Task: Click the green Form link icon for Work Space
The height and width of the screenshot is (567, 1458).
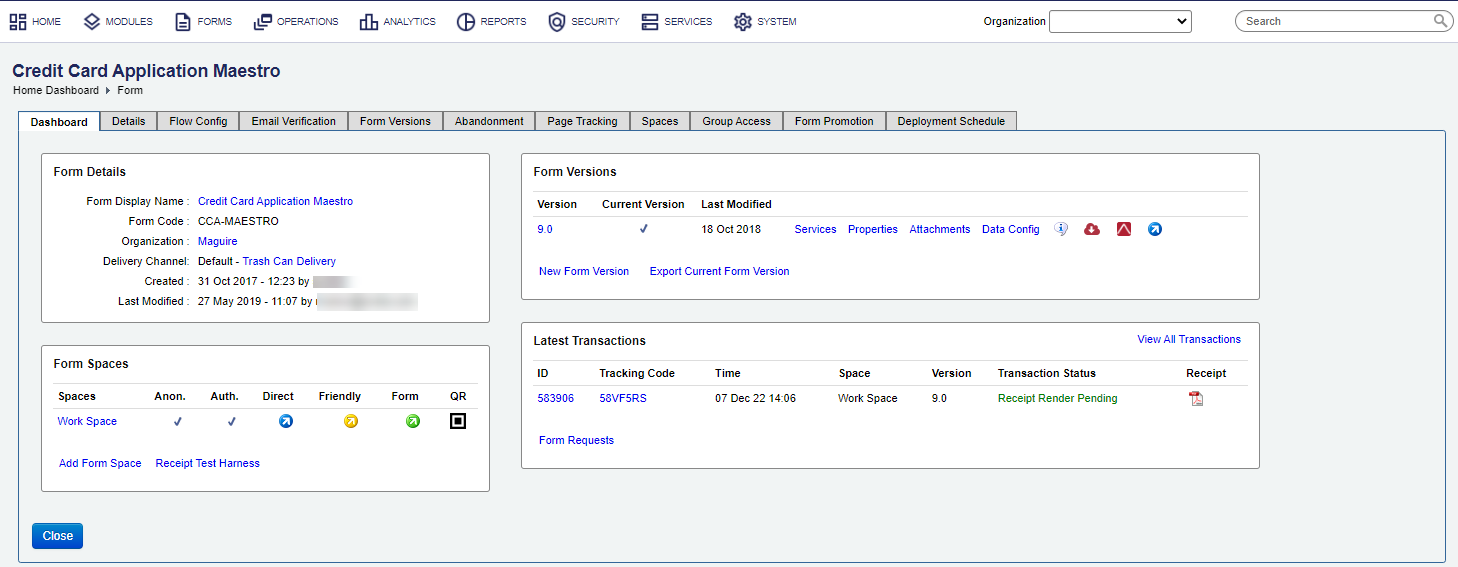Action: coord(412,421)
